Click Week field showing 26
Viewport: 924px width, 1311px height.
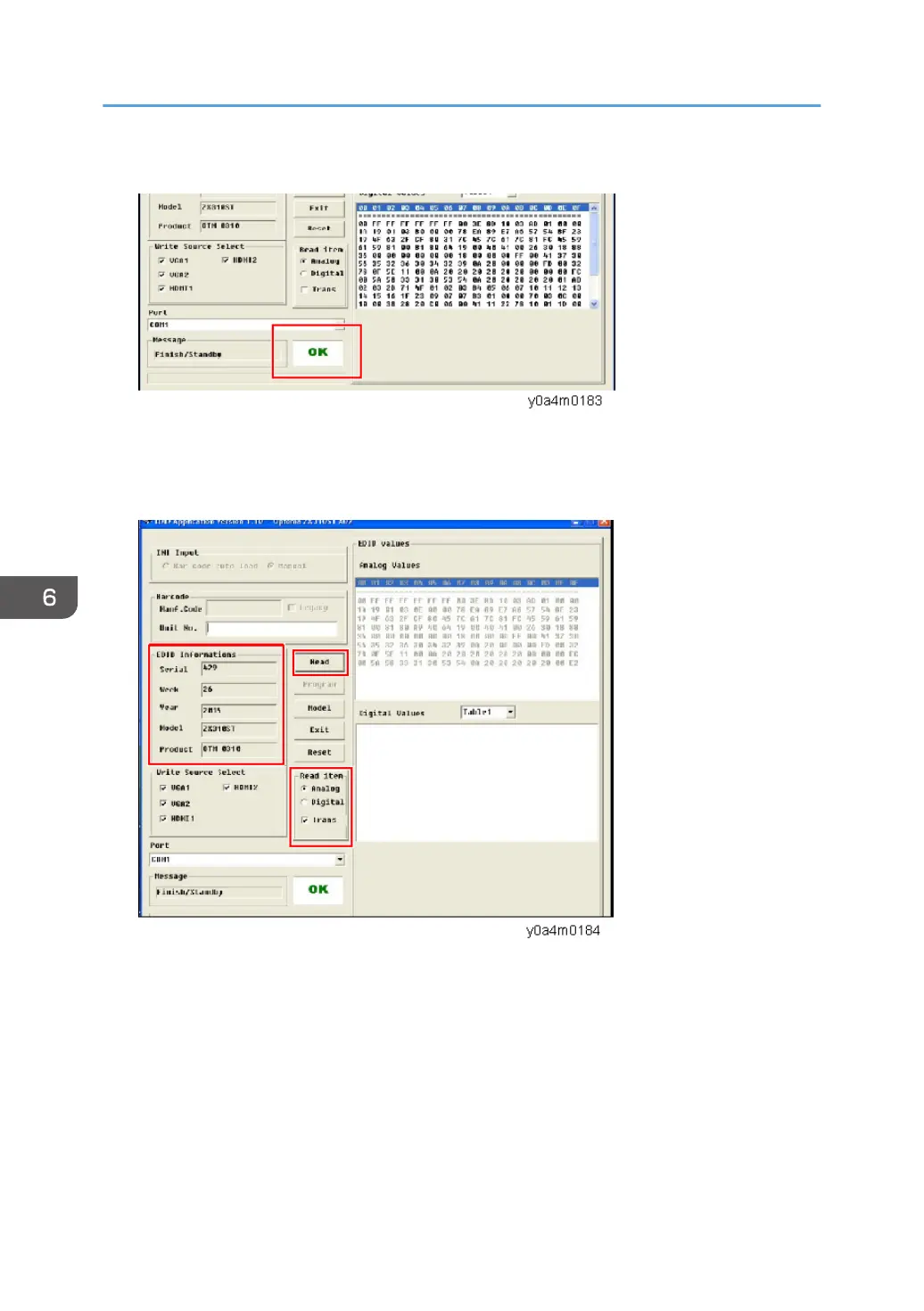[x=238, y=689]
